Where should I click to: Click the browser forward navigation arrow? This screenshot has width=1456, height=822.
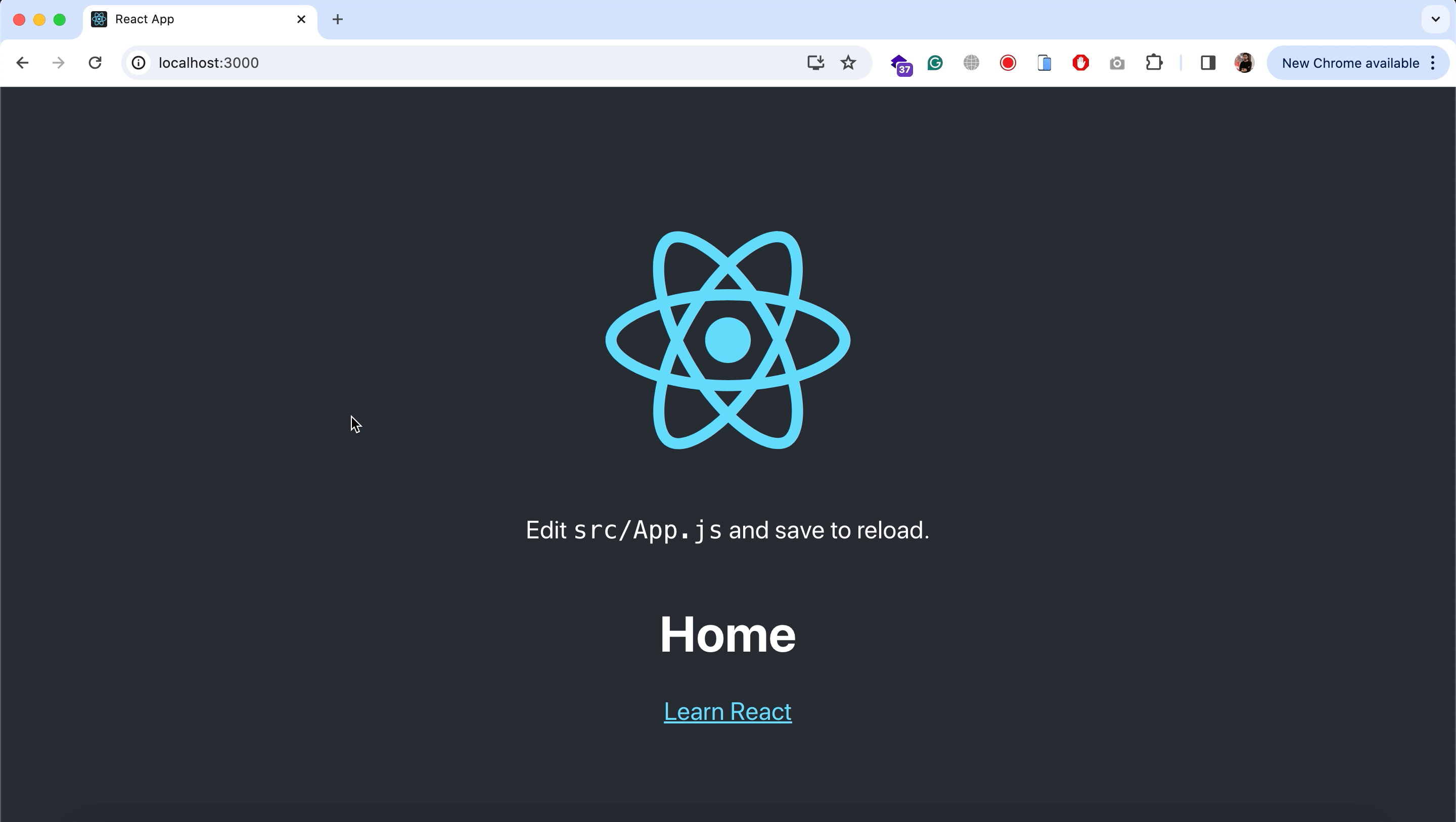(57, 62)
